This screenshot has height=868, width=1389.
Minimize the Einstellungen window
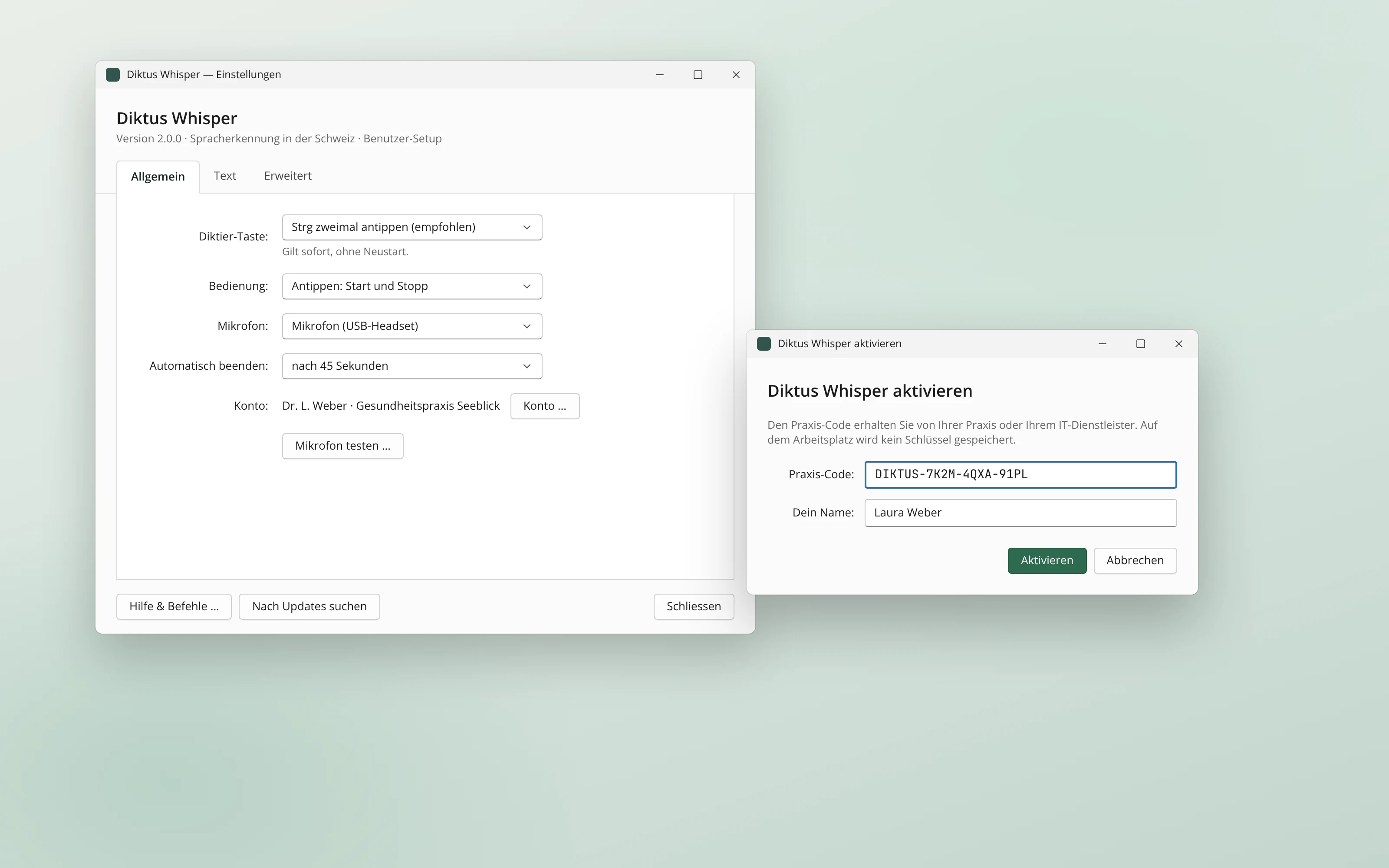click(659, 75)
